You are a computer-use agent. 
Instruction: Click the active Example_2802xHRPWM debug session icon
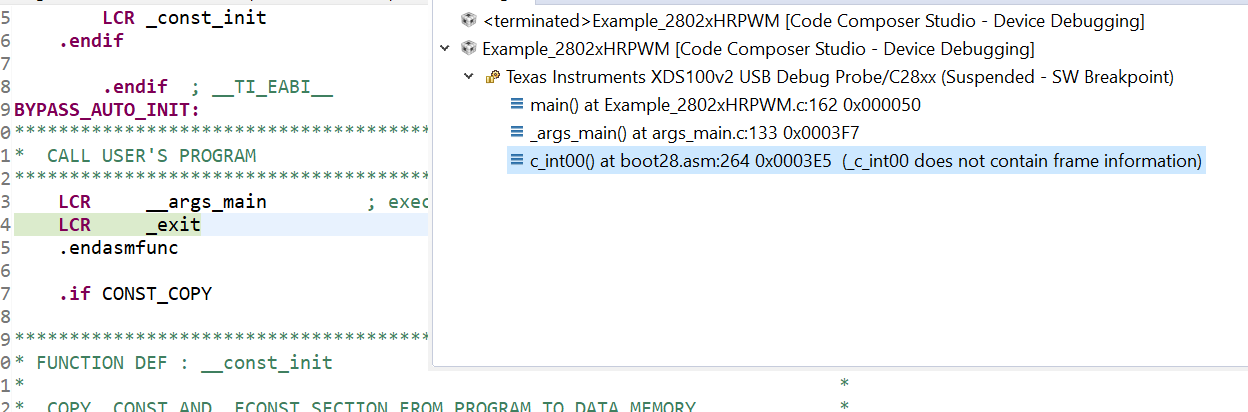point(468,49)
